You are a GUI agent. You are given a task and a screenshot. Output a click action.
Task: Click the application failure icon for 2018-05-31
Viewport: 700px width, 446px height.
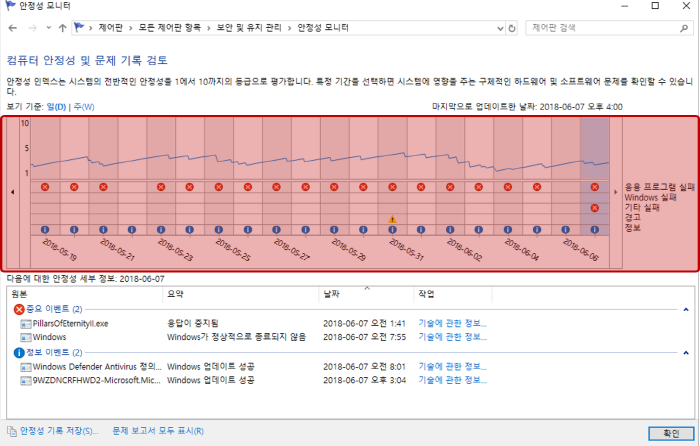tap(392, 187)
